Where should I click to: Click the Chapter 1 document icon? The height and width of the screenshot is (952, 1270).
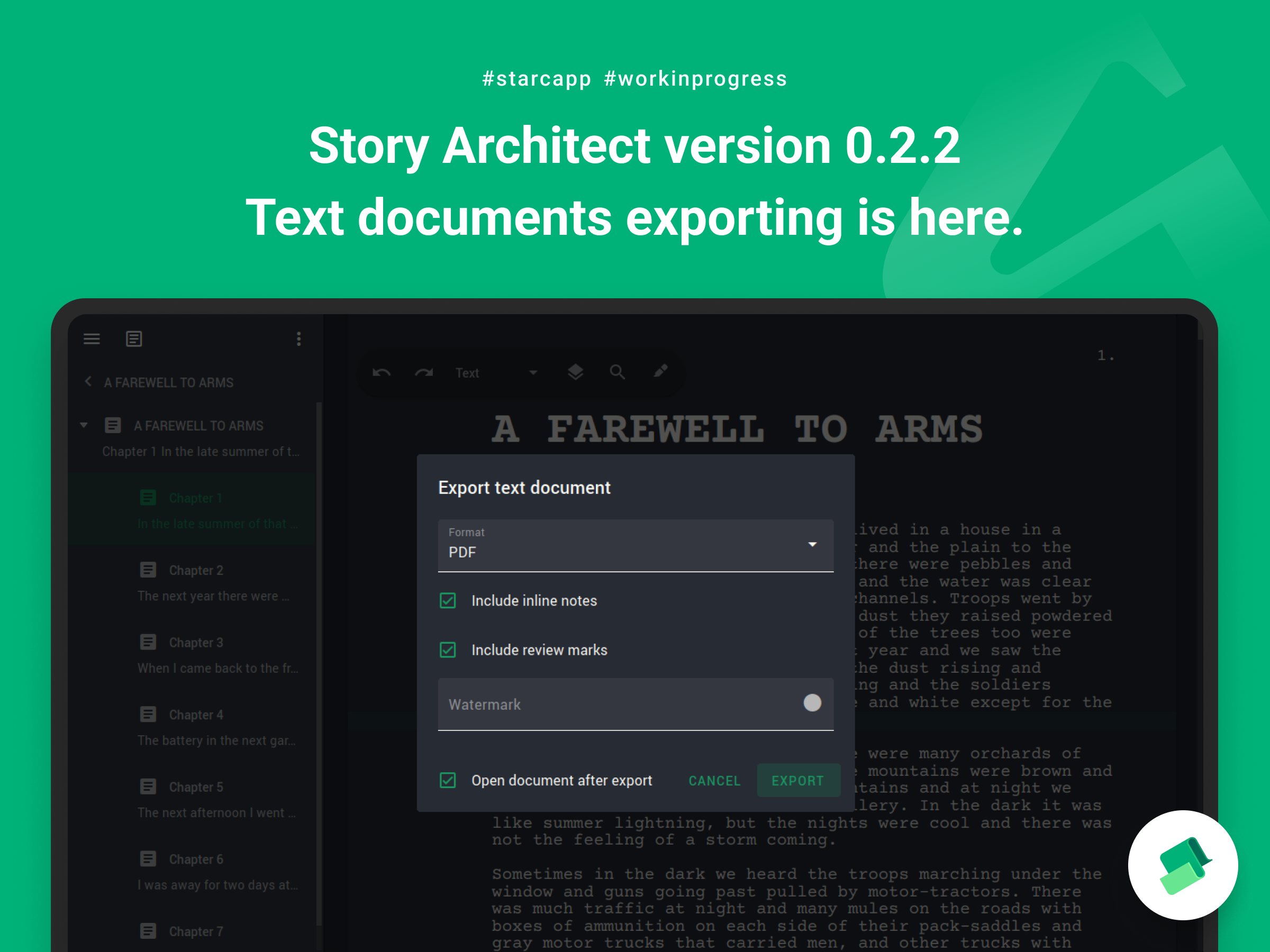[x=148, y=498]
